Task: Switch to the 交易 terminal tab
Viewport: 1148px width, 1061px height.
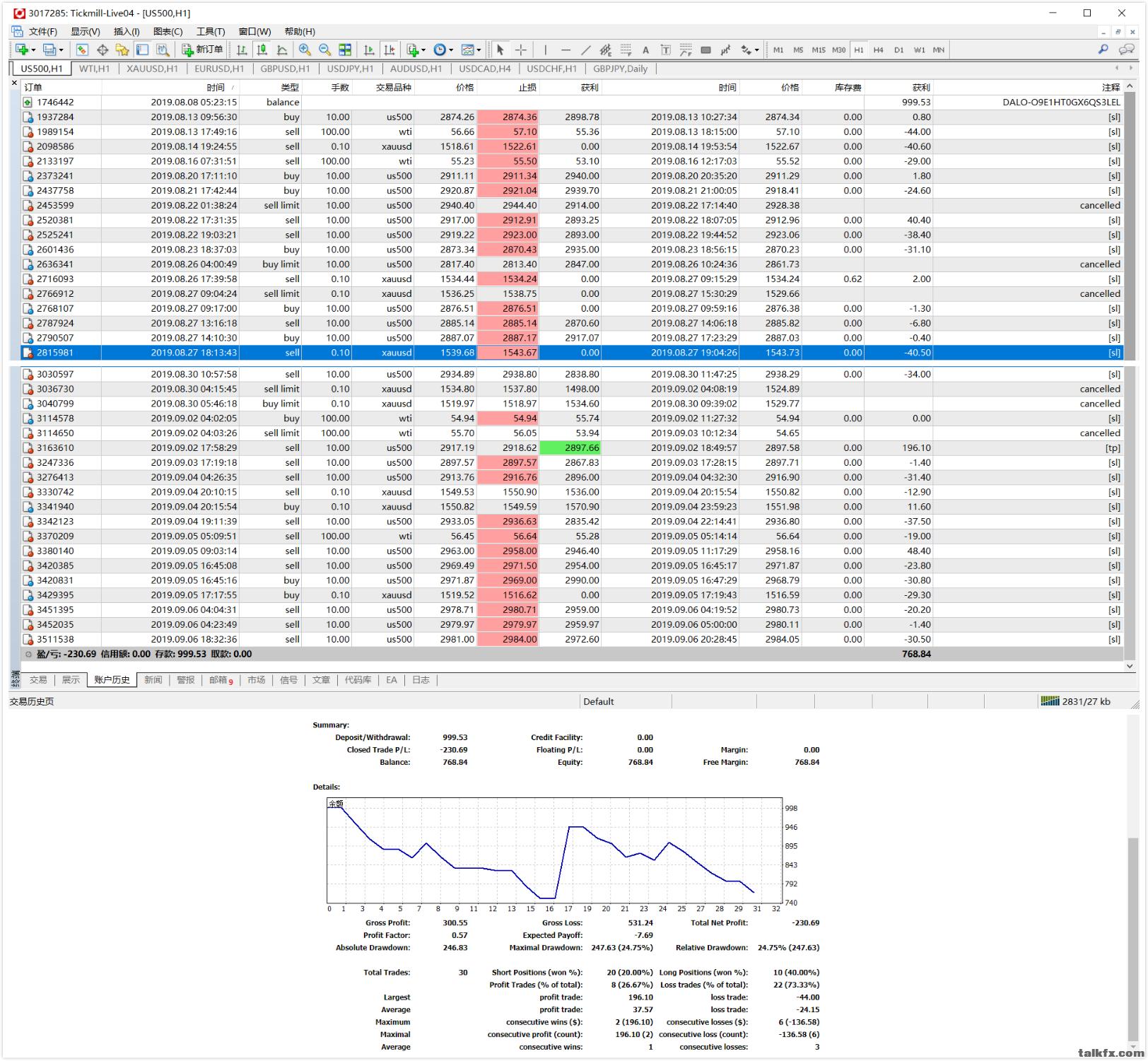Action: [38, 680]
